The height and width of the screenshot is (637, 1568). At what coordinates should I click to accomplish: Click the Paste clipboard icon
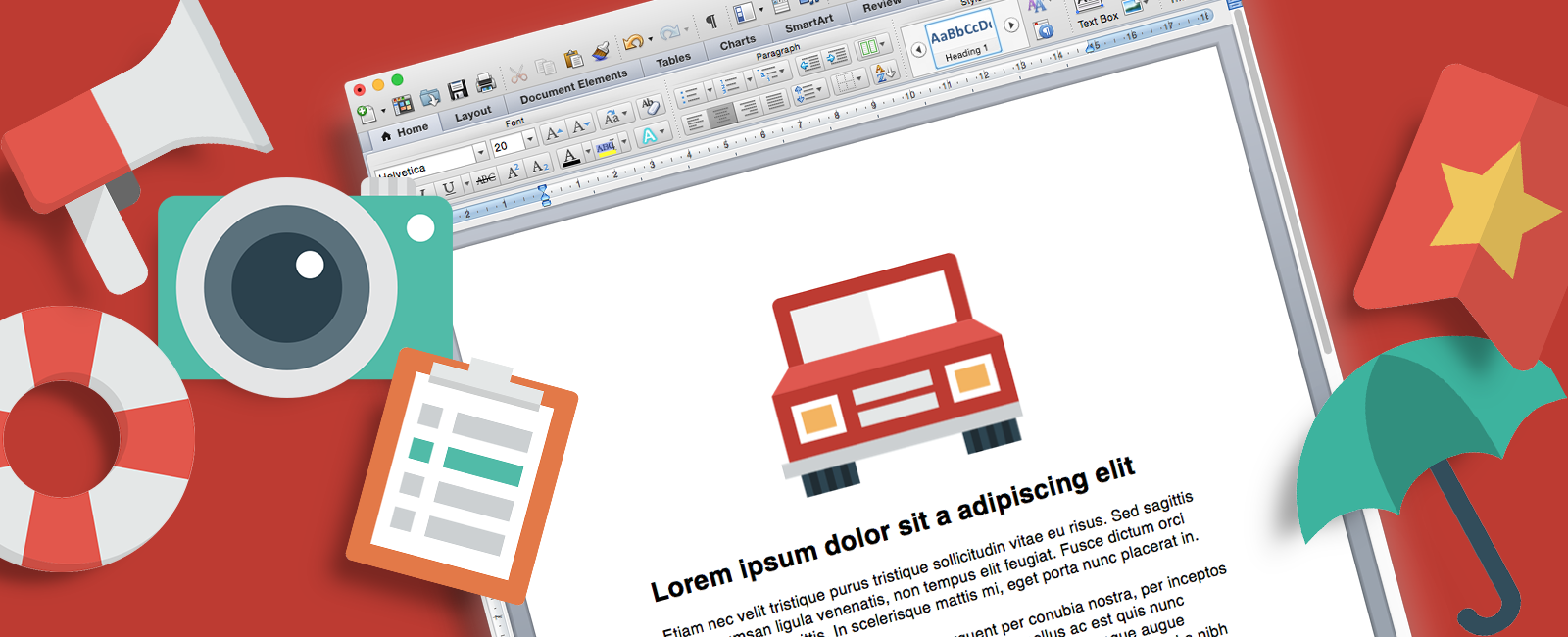tap(573, 59)
